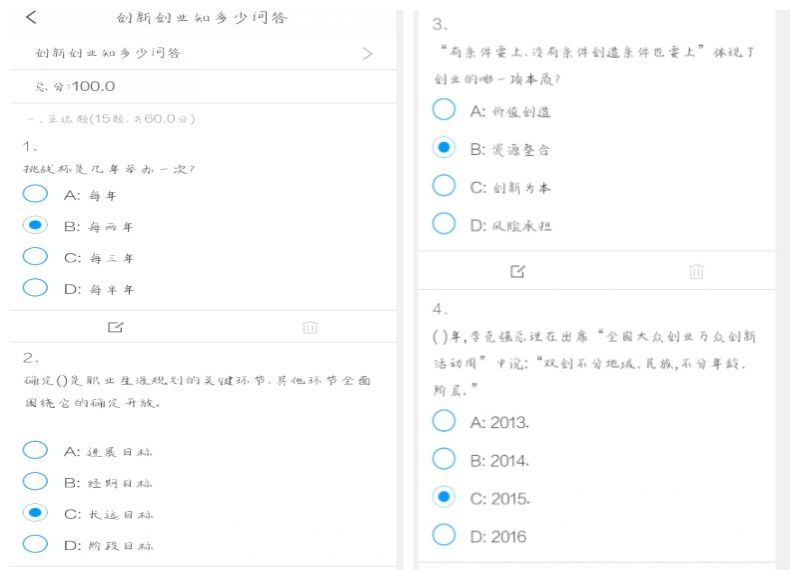The width and height of the screenshot is (800, 580).
Task: Open edit icon below question 1
Action: 115,326
